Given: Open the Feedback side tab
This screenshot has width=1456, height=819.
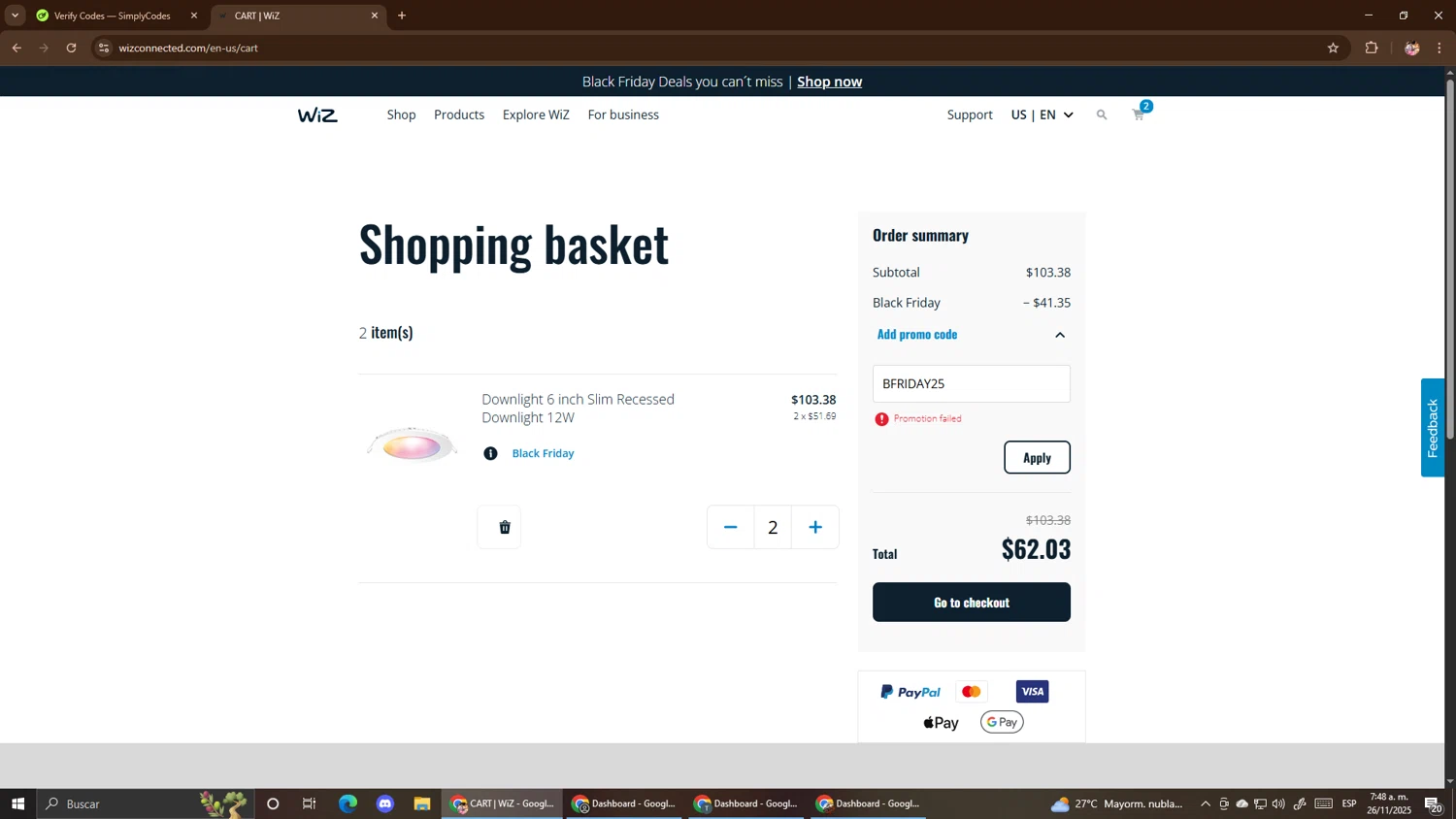Looking at the screenshot, I should pos(1433,428).
